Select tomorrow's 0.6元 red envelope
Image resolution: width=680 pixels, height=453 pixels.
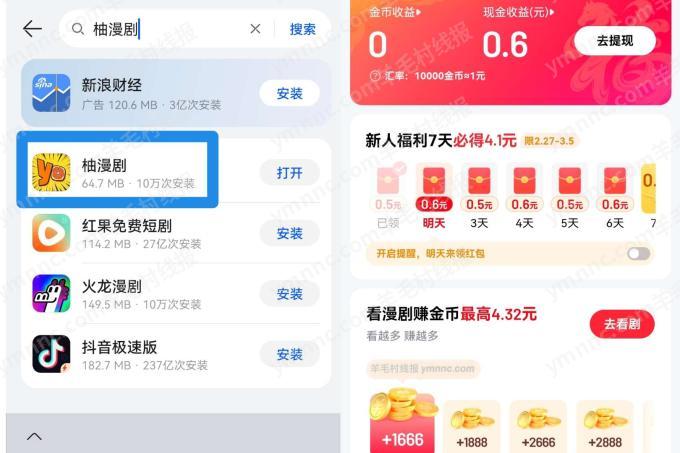tap(434, 188)
